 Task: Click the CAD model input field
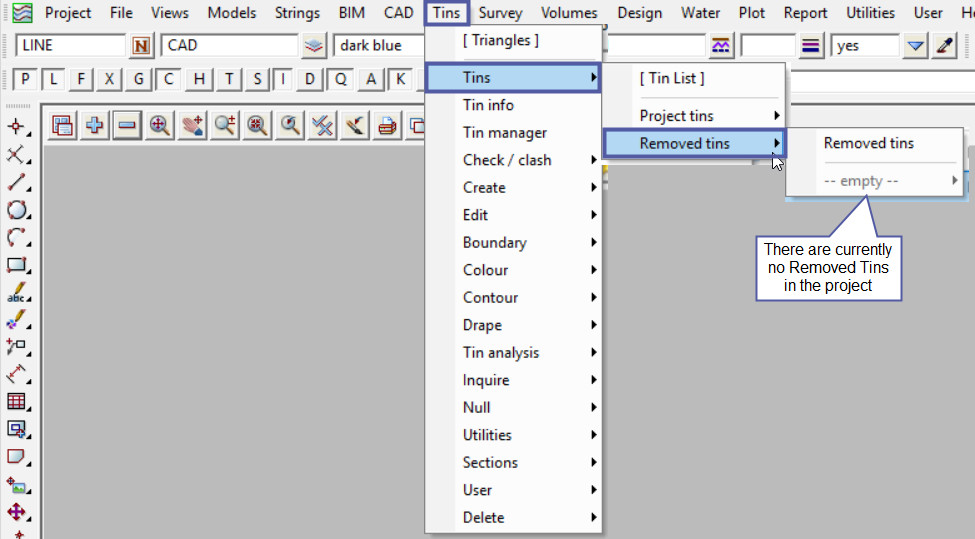[x=229, y=45]
